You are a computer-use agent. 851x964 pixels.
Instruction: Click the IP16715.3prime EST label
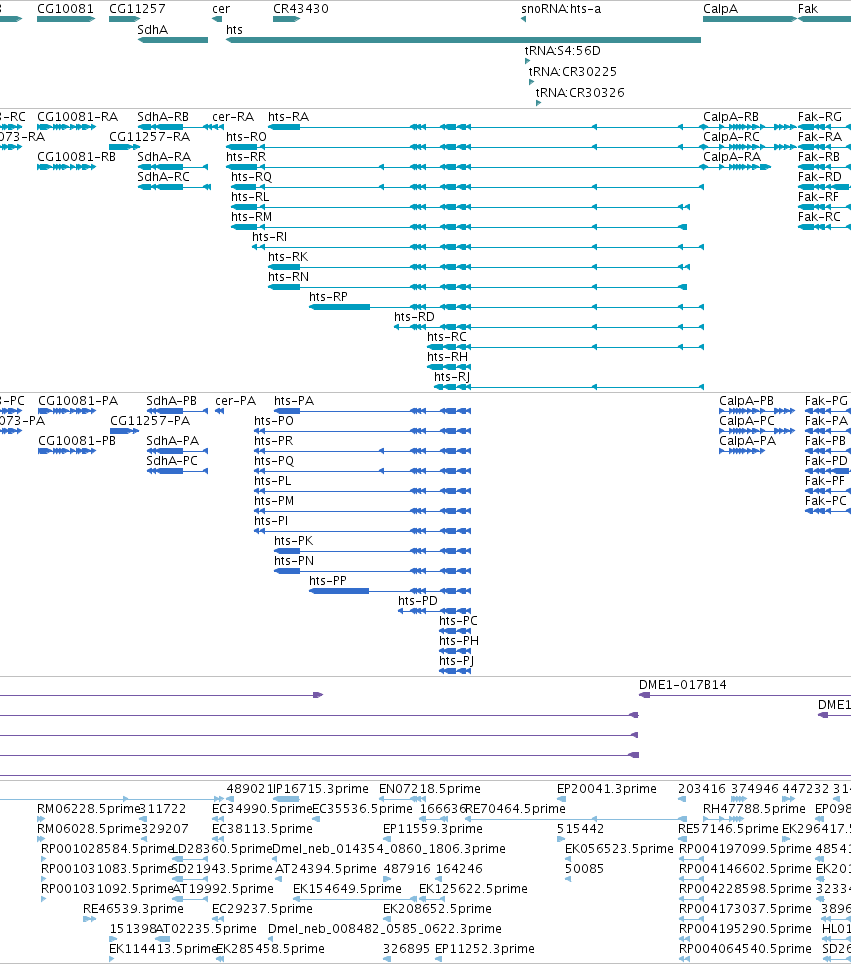coord(320,788)
